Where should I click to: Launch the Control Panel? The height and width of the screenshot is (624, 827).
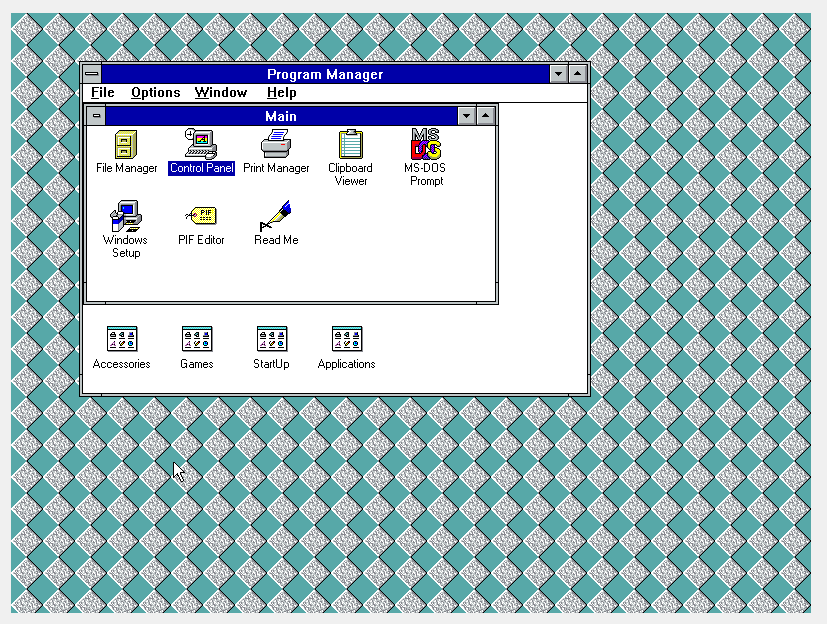tap(200, 146)
